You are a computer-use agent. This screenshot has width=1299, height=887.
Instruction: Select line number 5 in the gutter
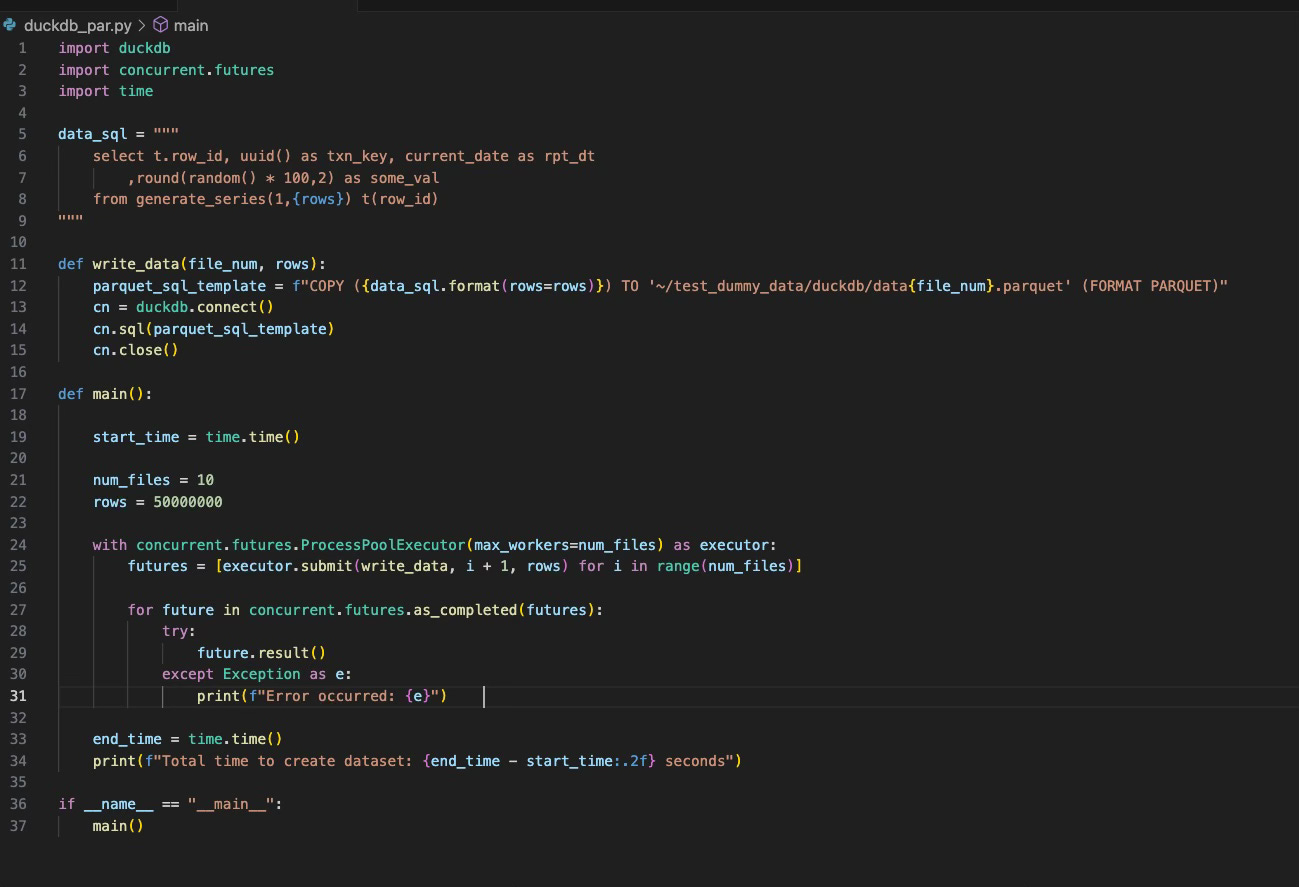[22, 134]
